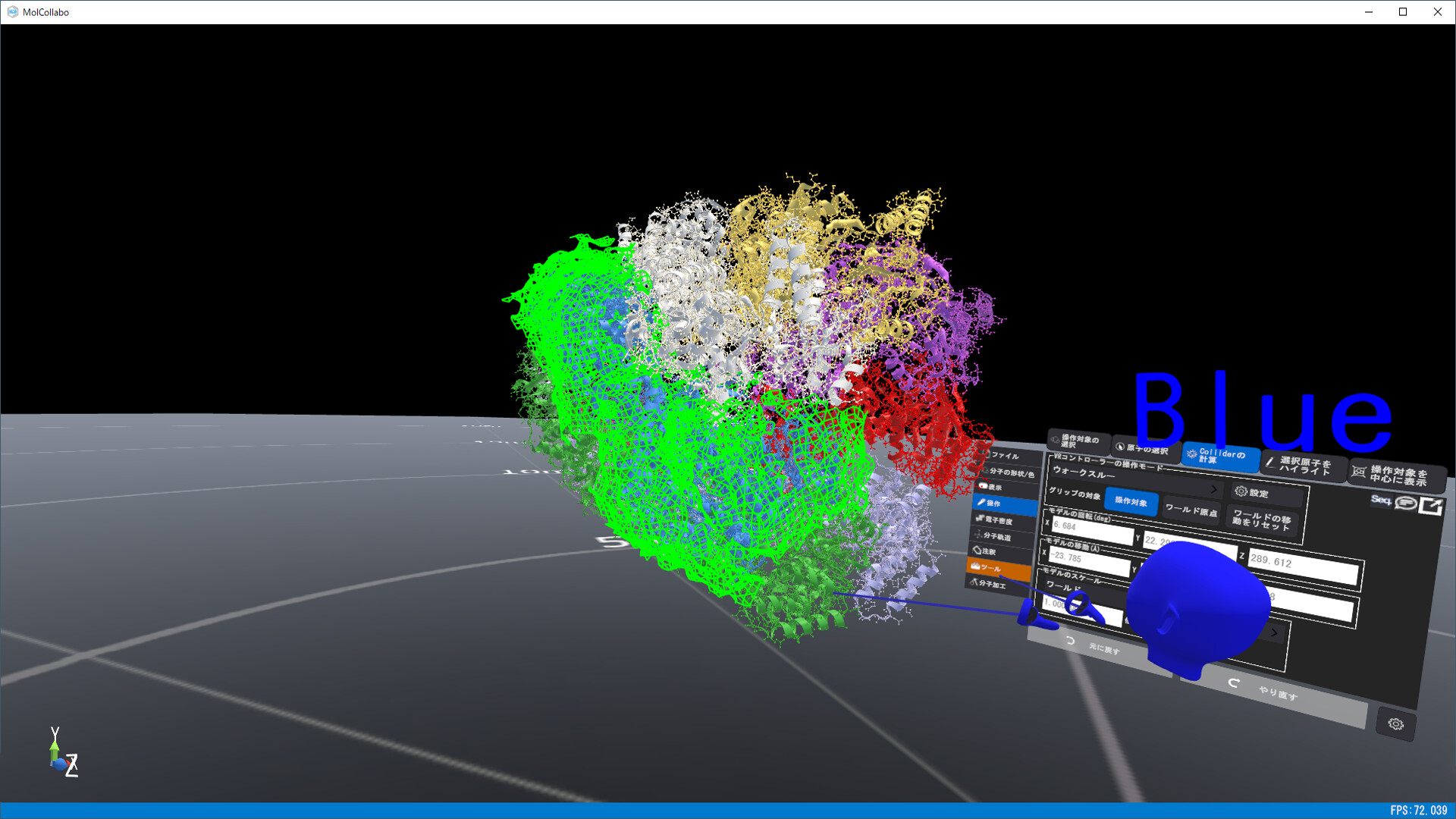
Task: Click the Seq sequence viewer icon
Action: (1381, 500)
